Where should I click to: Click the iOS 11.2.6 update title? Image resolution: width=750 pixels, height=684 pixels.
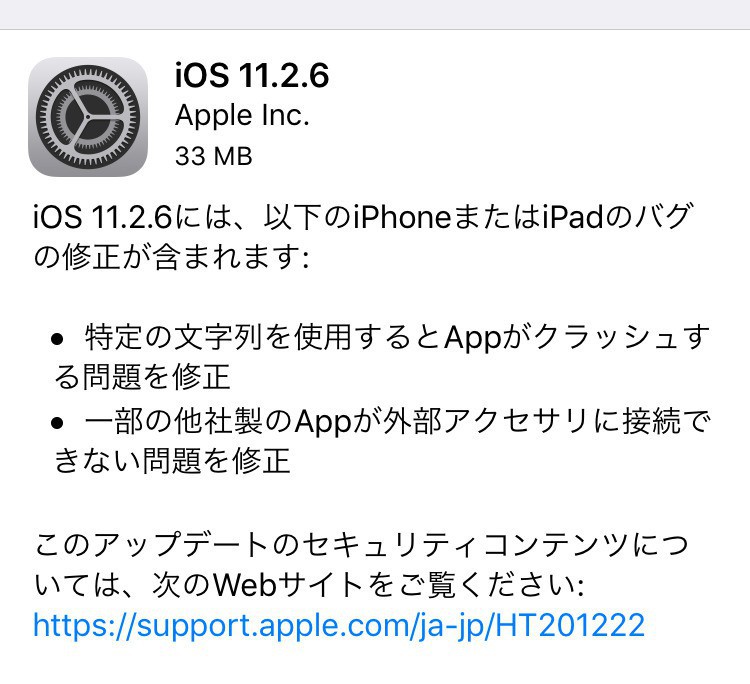(x=252, y=75)
